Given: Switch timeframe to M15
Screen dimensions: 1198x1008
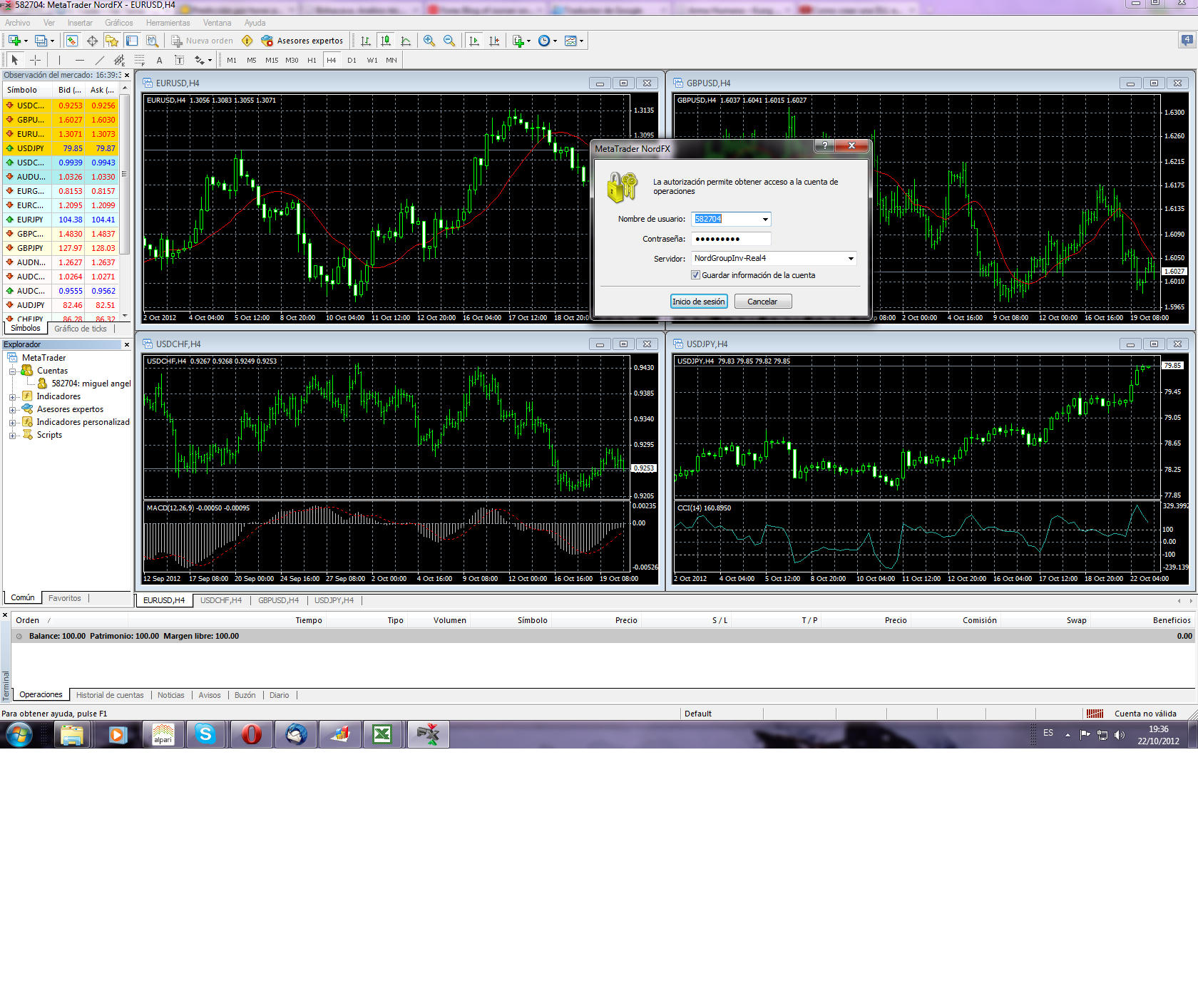Looking at the screenshot, I should (x=272, y=60).
